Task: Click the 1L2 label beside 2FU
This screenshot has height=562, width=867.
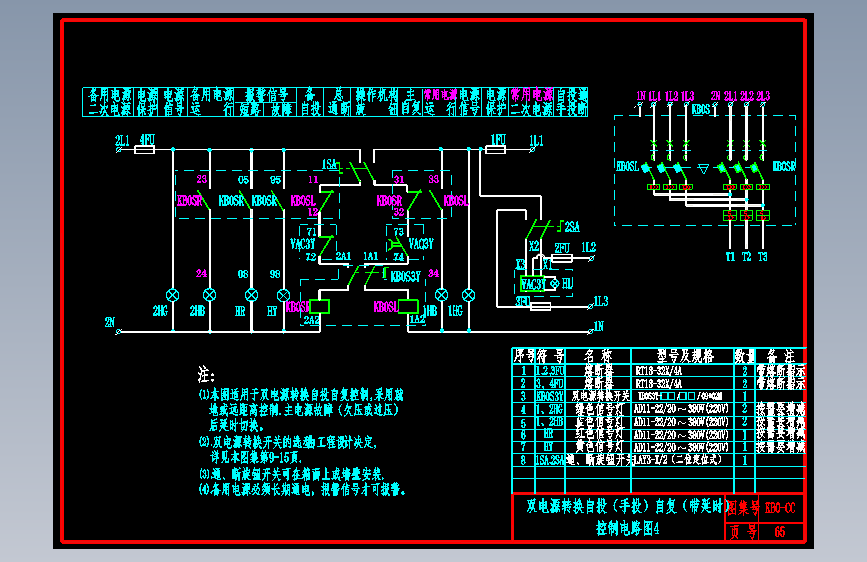Action: point(589,247)
